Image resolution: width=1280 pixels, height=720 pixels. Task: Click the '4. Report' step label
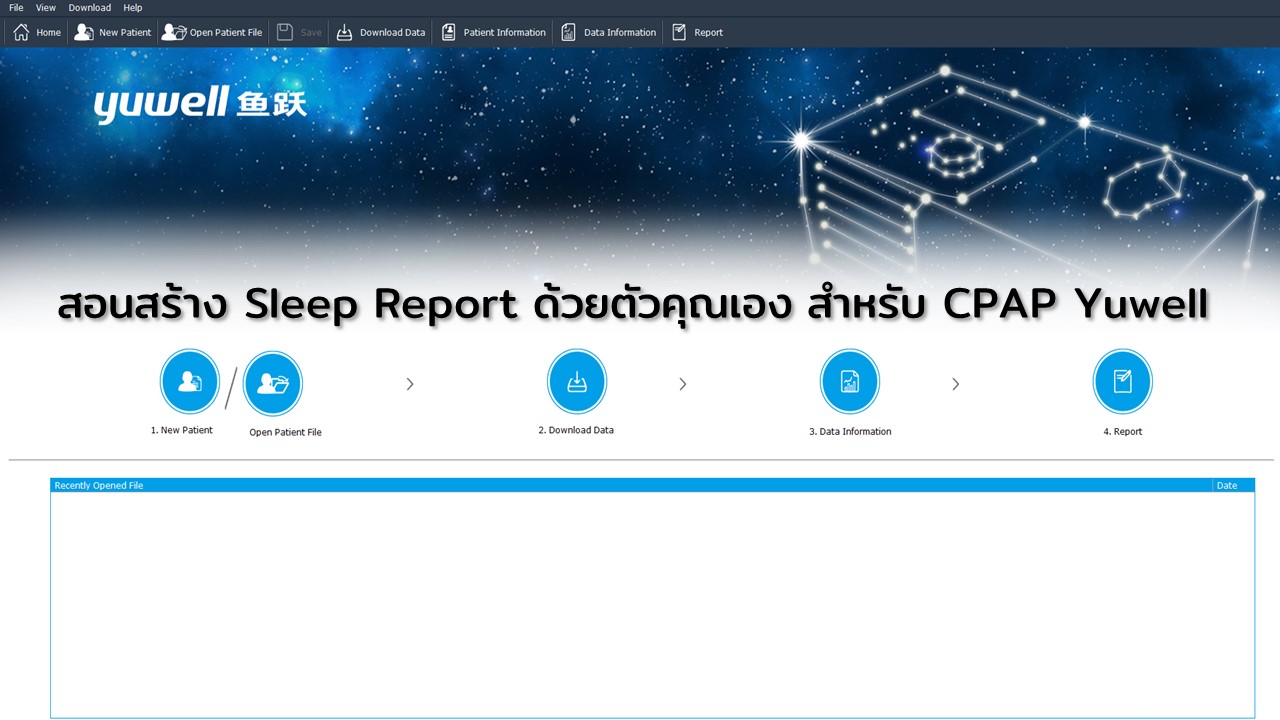click(x=1122, y=431)
